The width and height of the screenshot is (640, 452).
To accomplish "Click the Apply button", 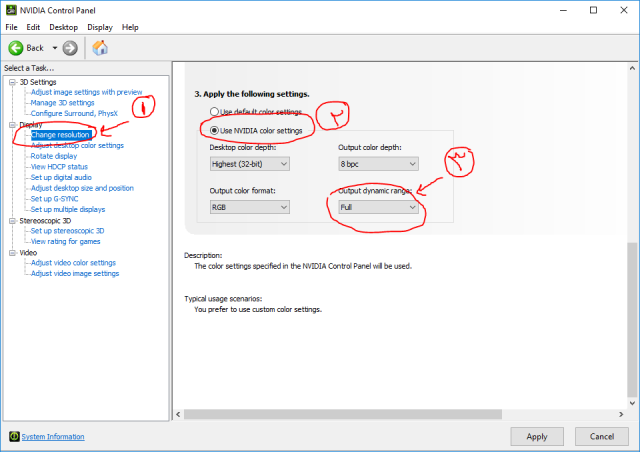I will tap(537, 436).
